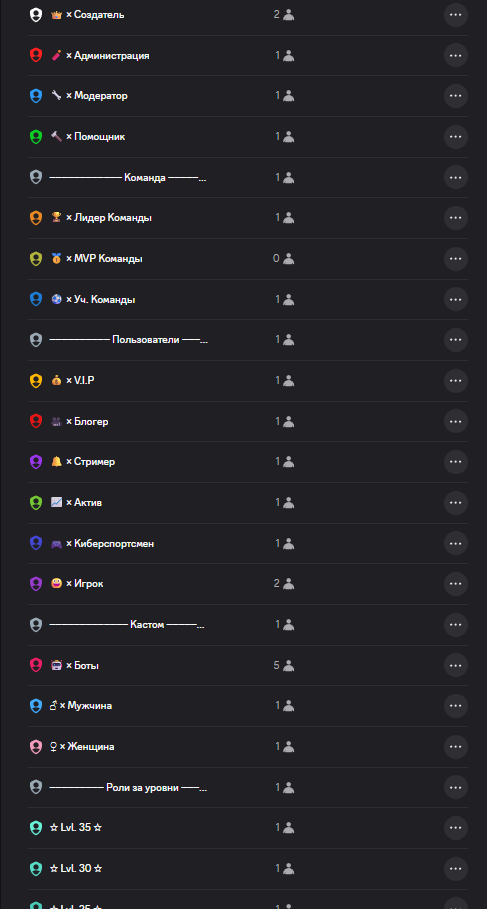Select the Киберспортсмен role row
Screen dimensions: 487x909
(x=248, y=543)
